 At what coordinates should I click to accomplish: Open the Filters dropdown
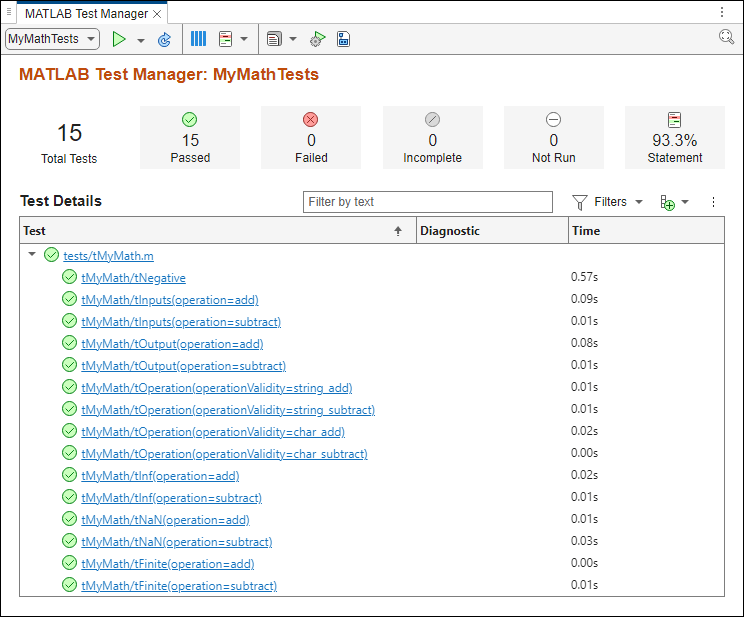608,202
